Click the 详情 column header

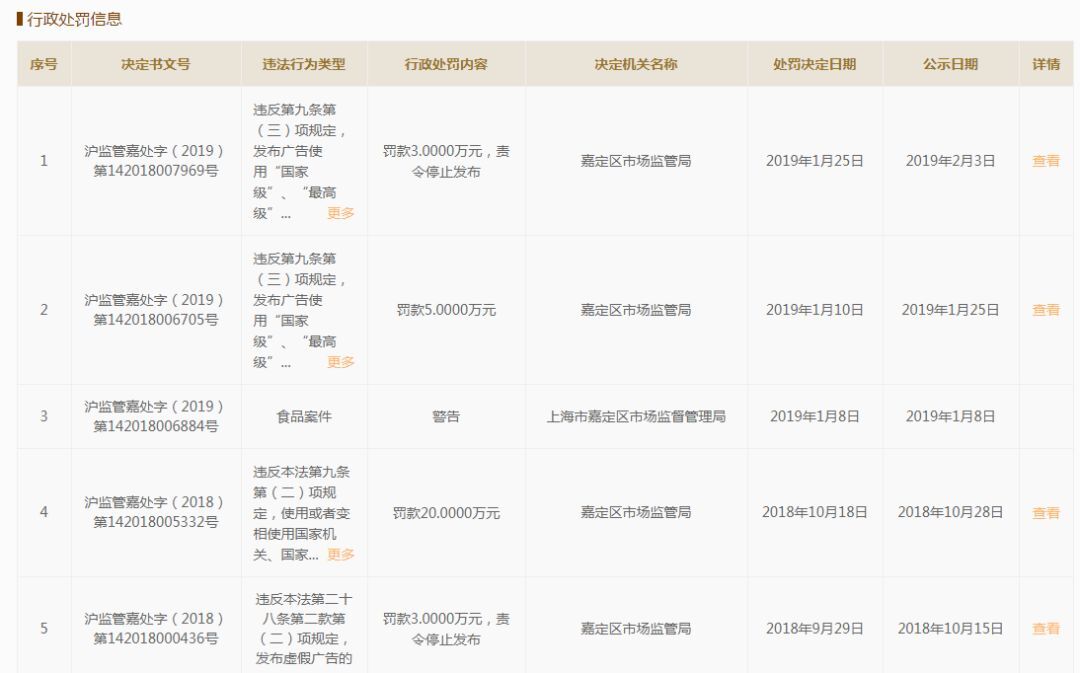(1046, 64)
